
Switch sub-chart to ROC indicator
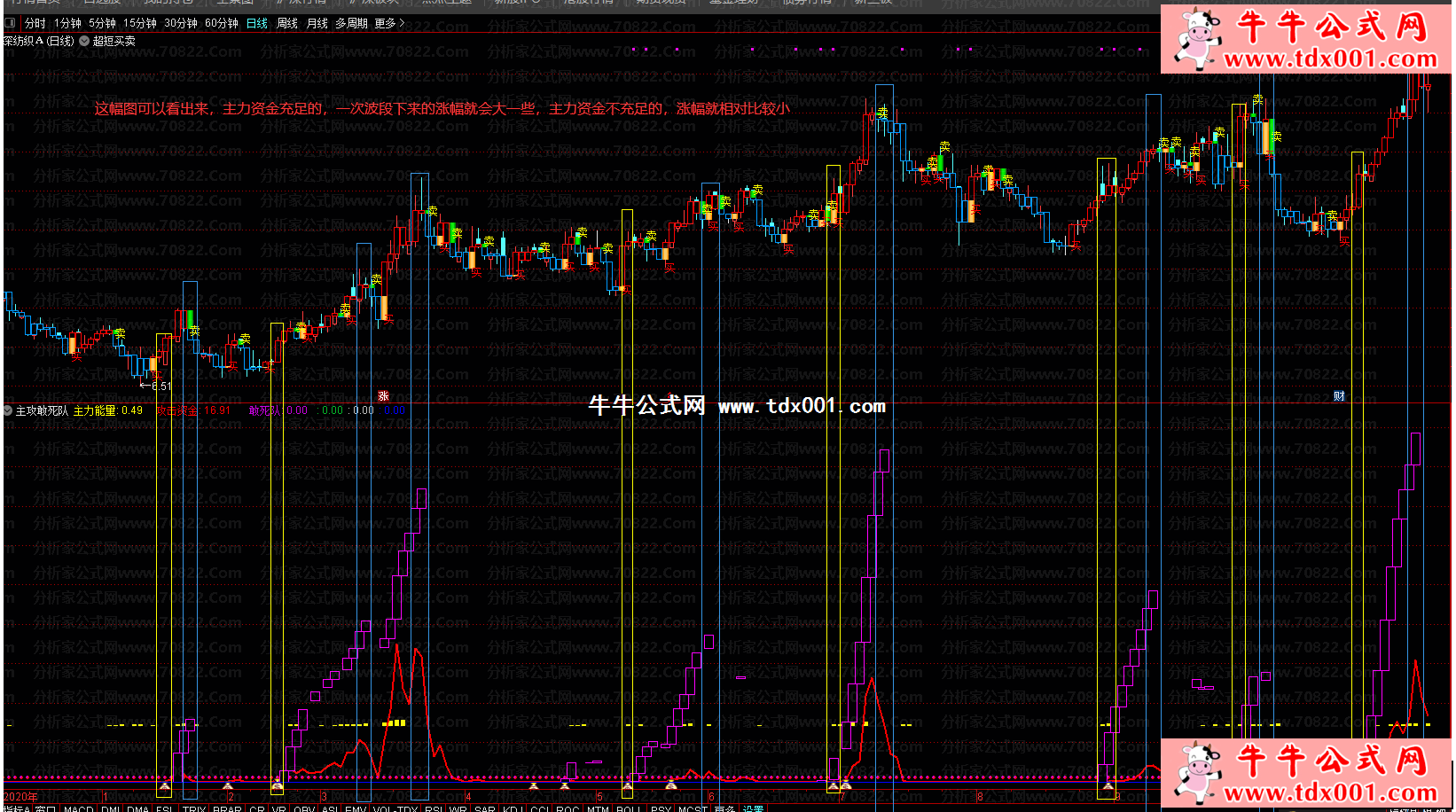coord(568,808)
